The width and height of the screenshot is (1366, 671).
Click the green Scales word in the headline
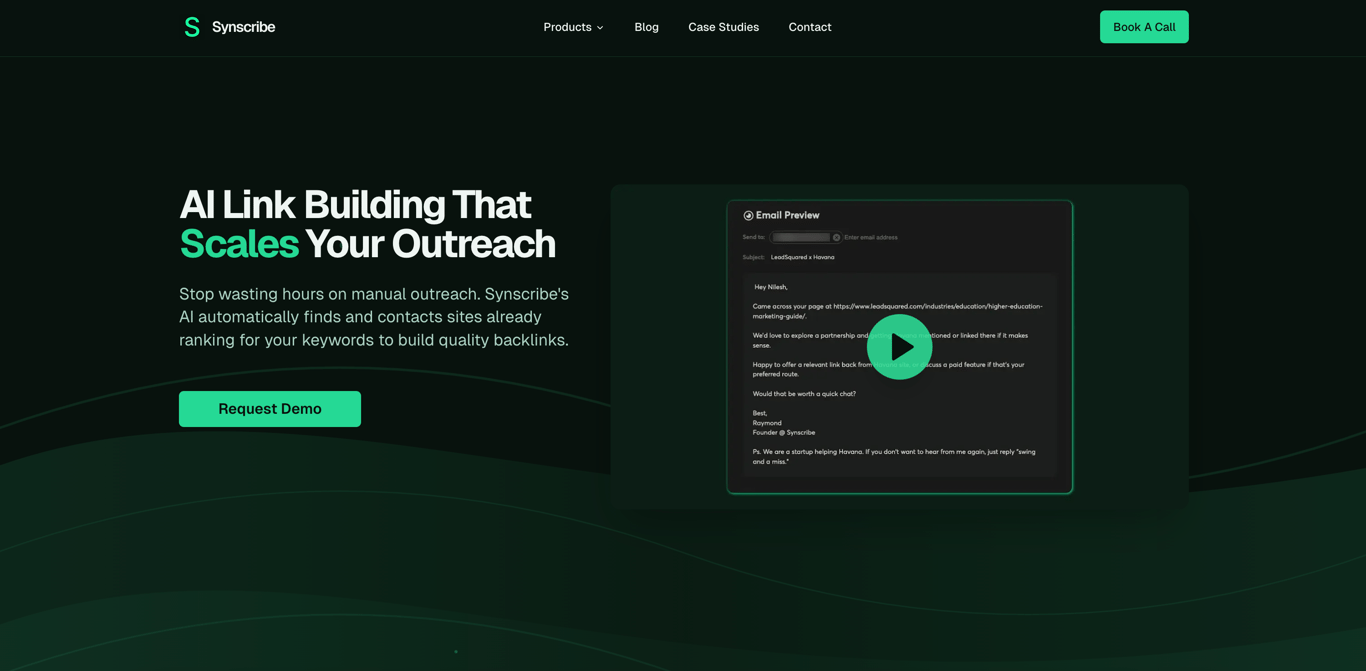239,244
